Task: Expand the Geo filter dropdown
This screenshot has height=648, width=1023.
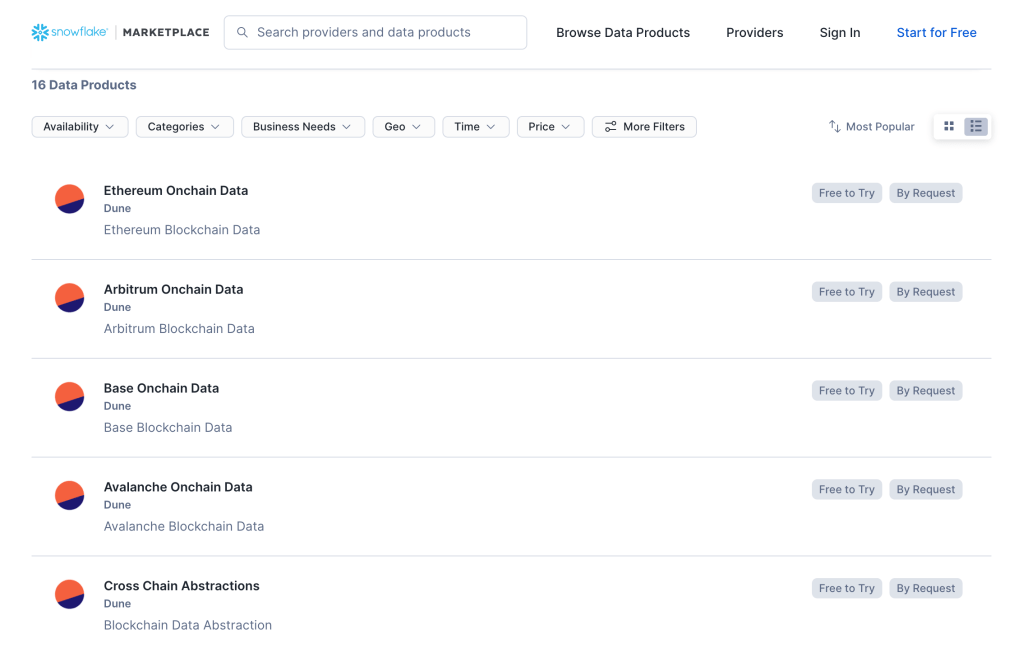Action: pyautogui.click(x=403, y=127)
